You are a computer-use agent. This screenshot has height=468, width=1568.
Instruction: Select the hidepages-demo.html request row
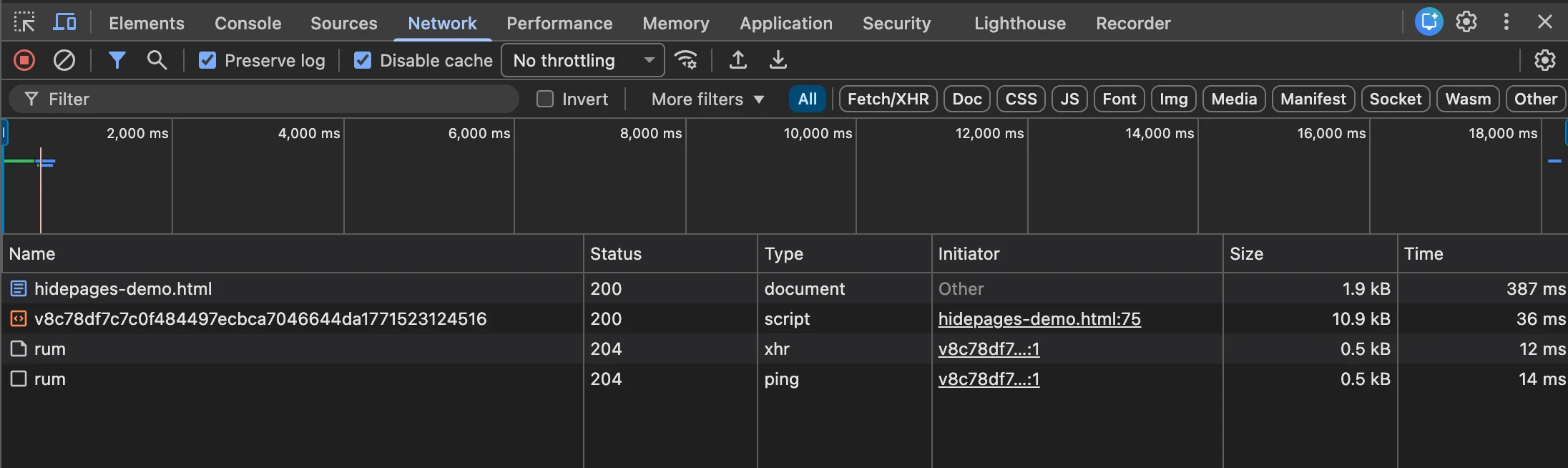click(x=784, y=289)
